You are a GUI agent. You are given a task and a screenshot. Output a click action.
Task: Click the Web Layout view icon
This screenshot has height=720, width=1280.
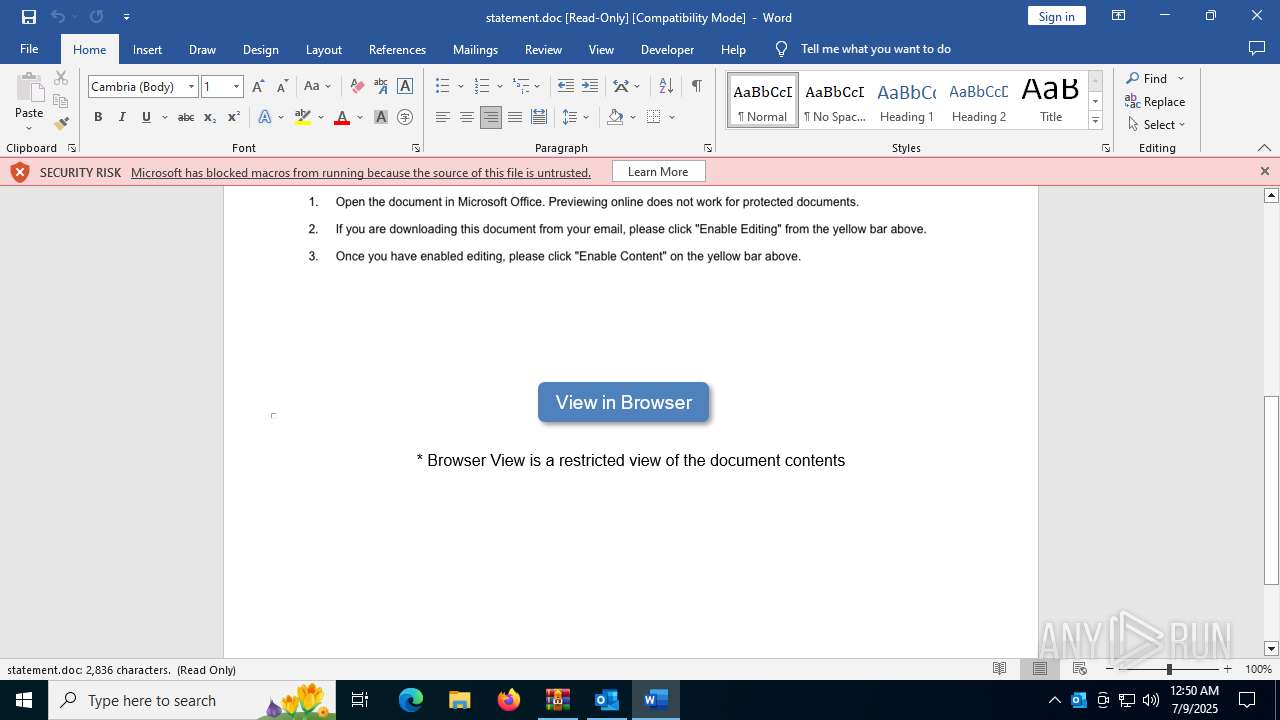coord(1080,669)
